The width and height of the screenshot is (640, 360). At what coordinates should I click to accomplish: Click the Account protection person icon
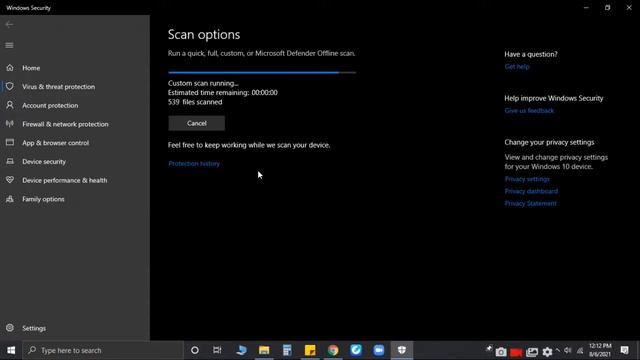(10, 105)
